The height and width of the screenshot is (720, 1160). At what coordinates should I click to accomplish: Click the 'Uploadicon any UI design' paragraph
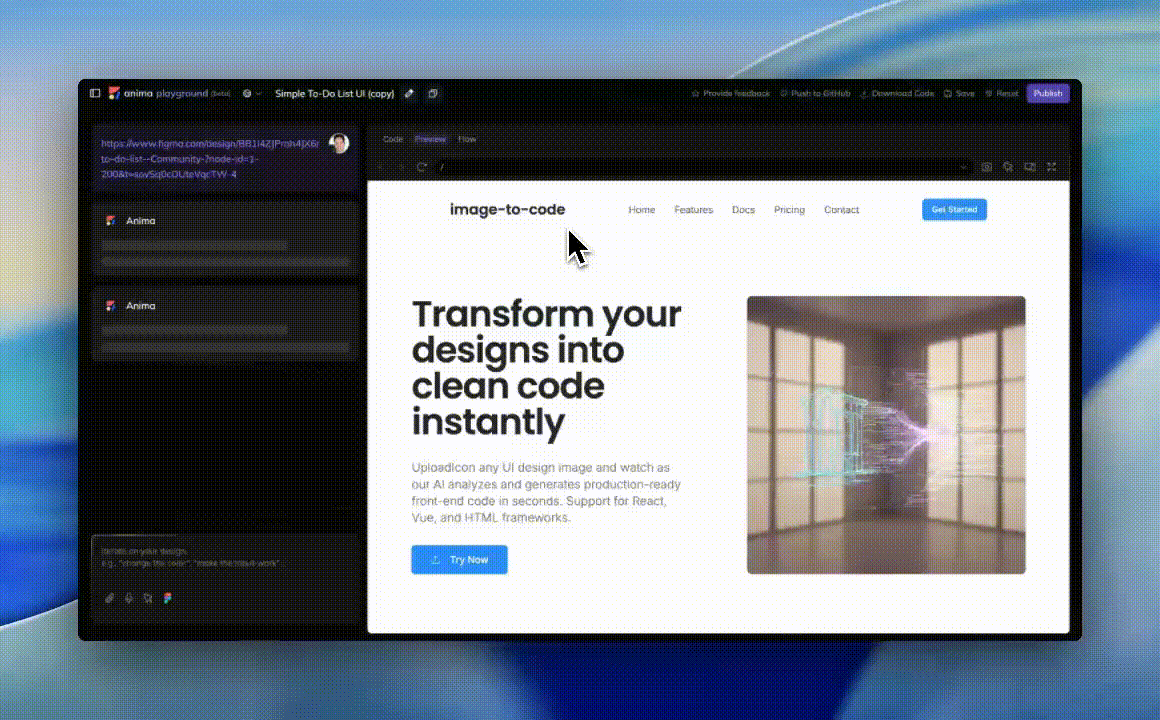(x=546, y=492)
